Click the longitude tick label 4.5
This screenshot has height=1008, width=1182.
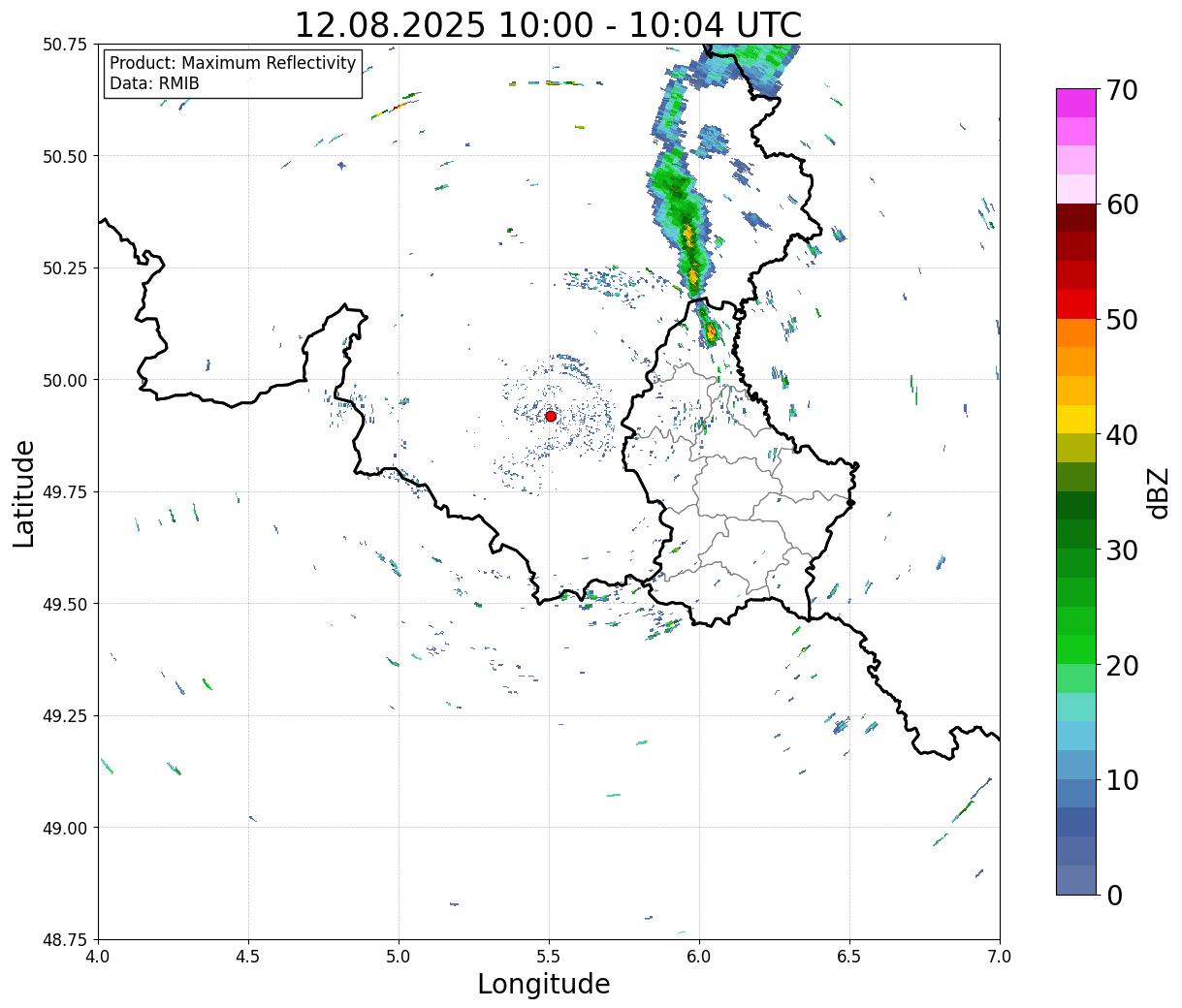tap(248, 957)
